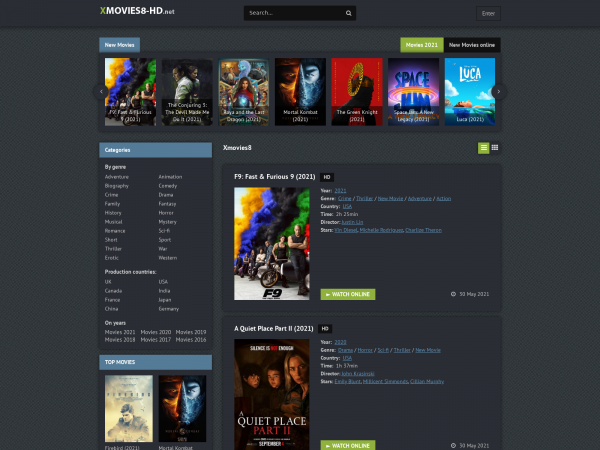Screen dimensions: 600x450
Task: Select the New Movies online tab
Action: click(471, 45)
